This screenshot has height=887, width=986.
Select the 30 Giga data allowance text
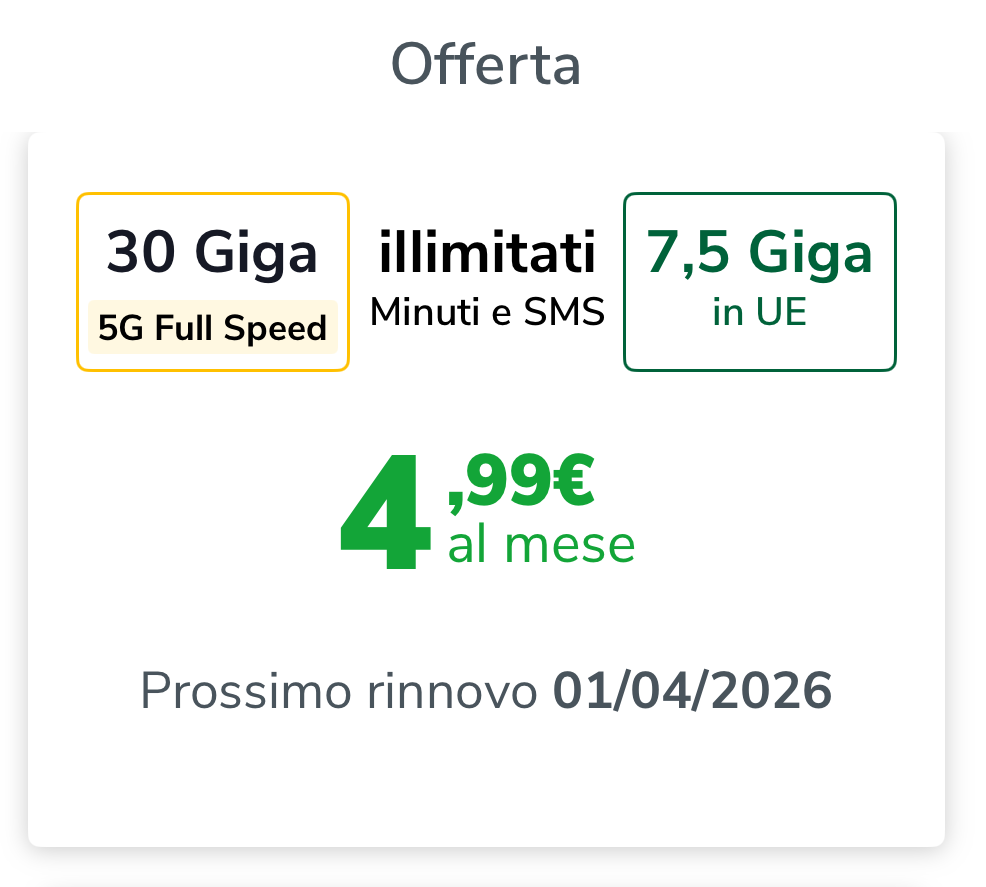pyautogui.click(x=212, y=252)
